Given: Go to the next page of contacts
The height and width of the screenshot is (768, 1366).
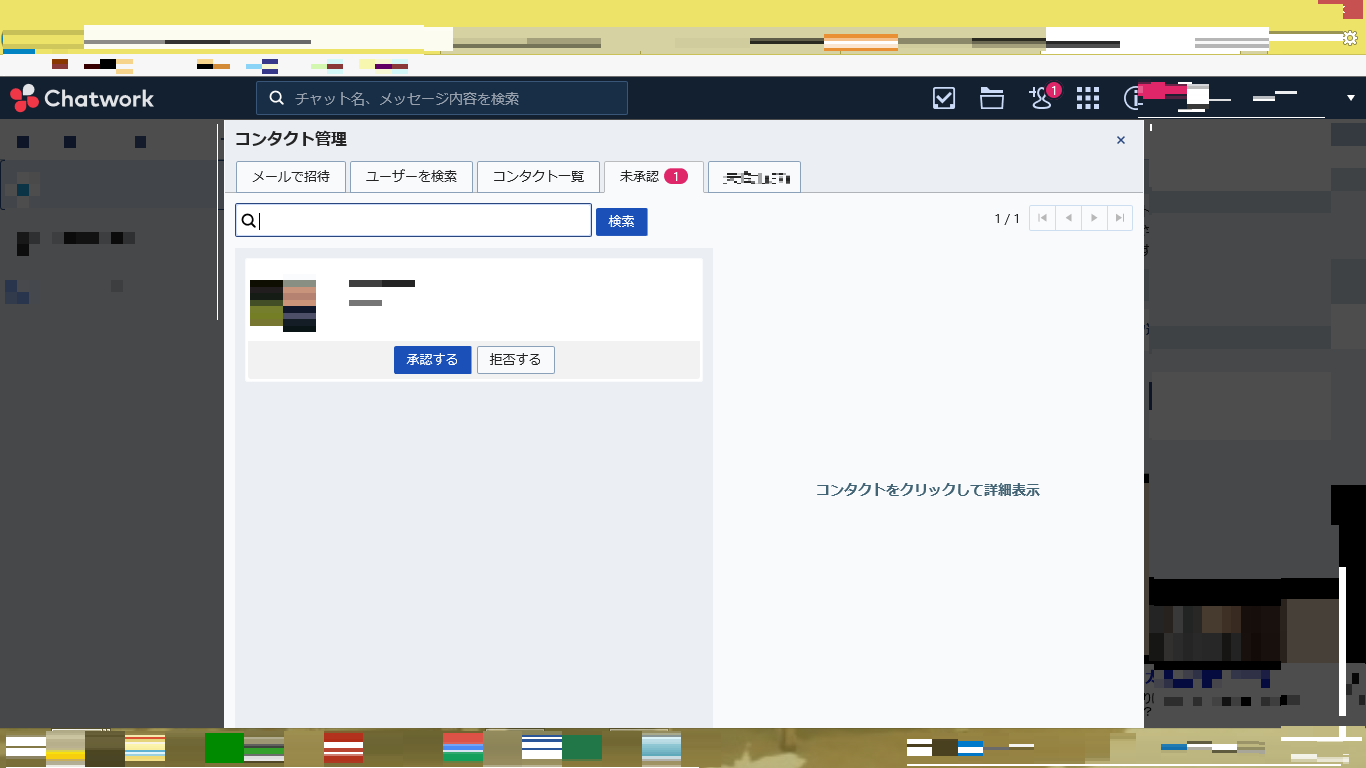Looking at the screenshot, I should tap(1095, 218).
